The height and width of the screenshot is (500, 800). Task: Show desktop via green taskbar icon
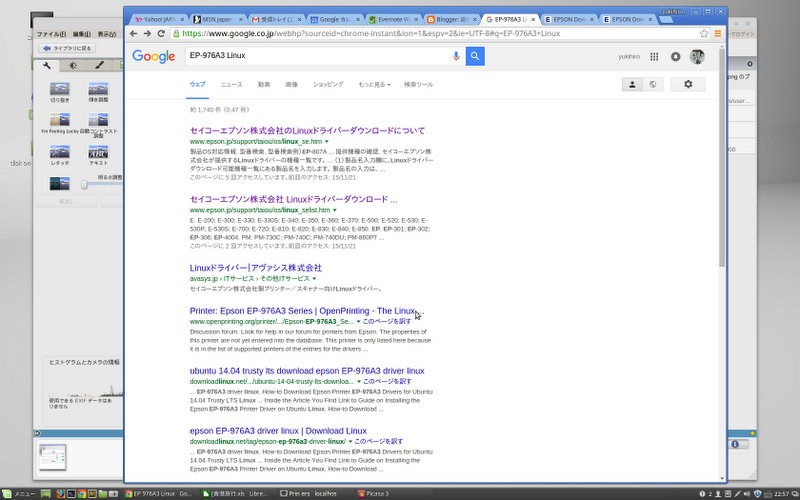click(45, 494)
